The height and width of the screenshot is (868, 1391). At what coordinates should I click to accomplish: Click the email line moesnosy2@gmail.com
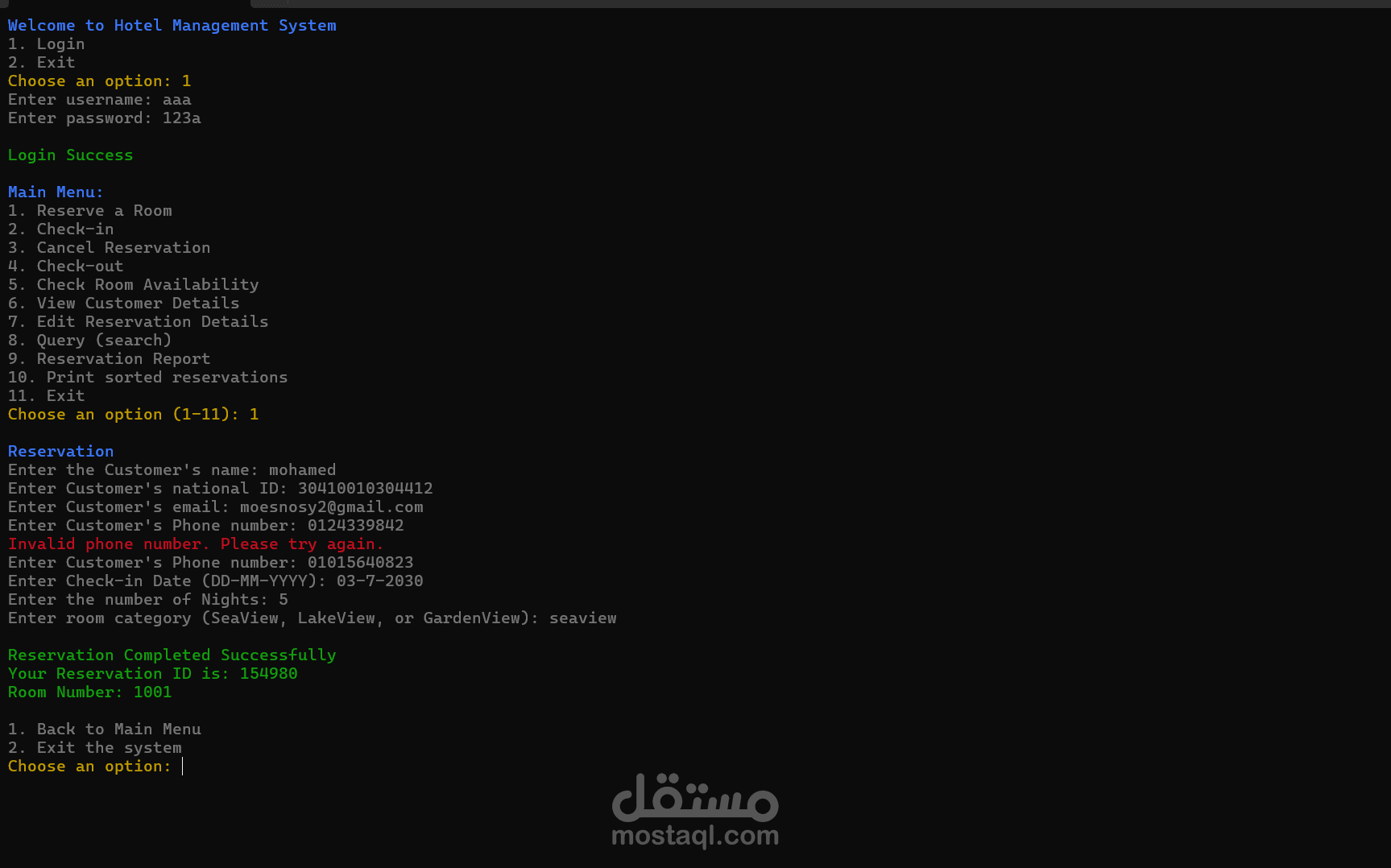(216, 507)
